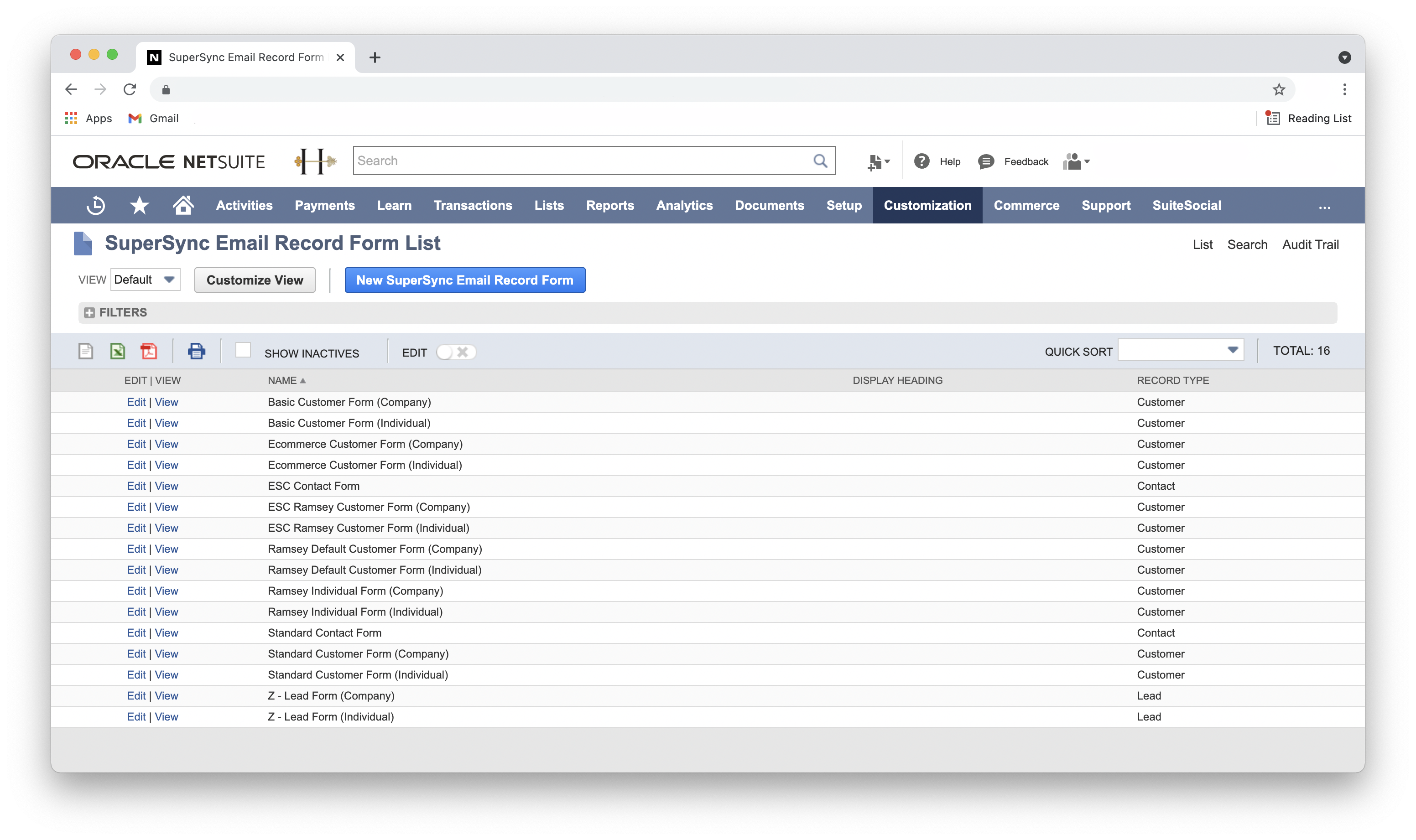This screenshot has width=1416, height=840.
Task: Click the NetSuite global search field
Action: pyautogui.click(x=583, y=161)
